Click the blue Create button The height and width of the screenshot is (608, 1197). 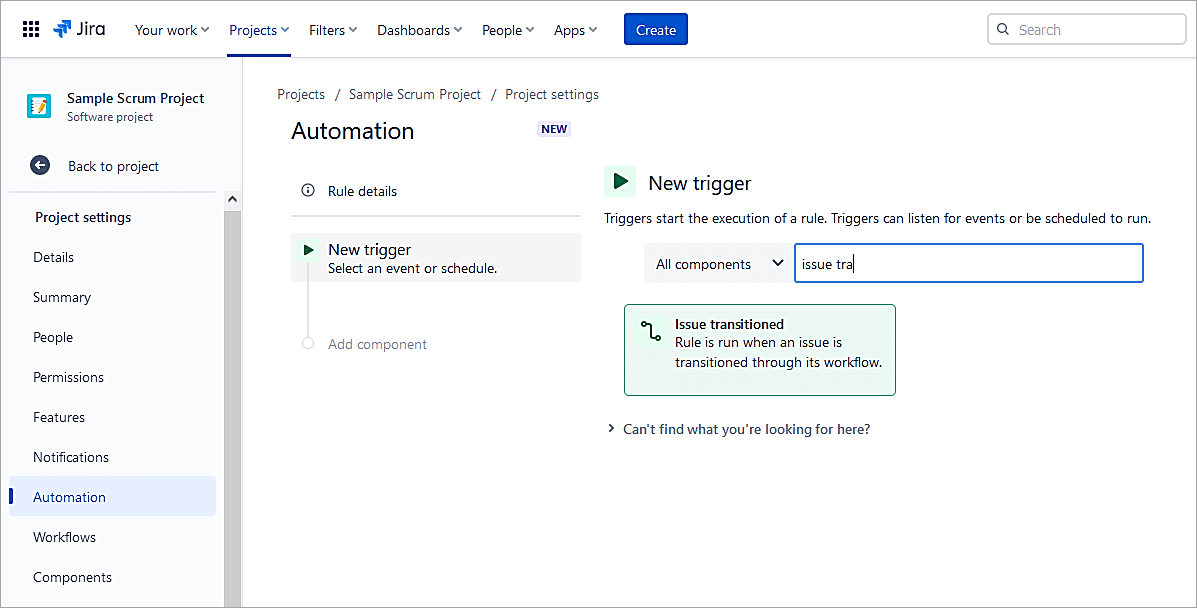click(655, 30)
